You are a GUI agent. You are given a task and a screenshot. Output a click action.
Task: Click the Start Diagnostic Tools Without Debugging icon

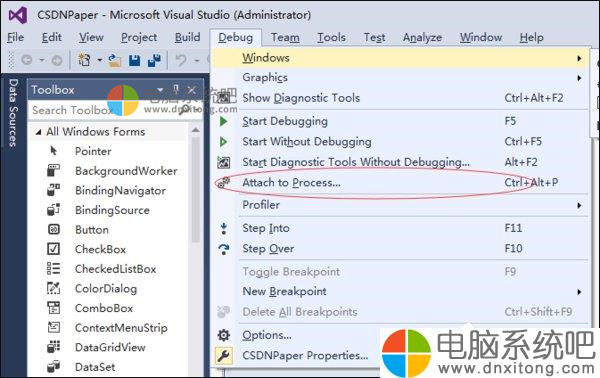pyautogui.click(x=223, y=163)
